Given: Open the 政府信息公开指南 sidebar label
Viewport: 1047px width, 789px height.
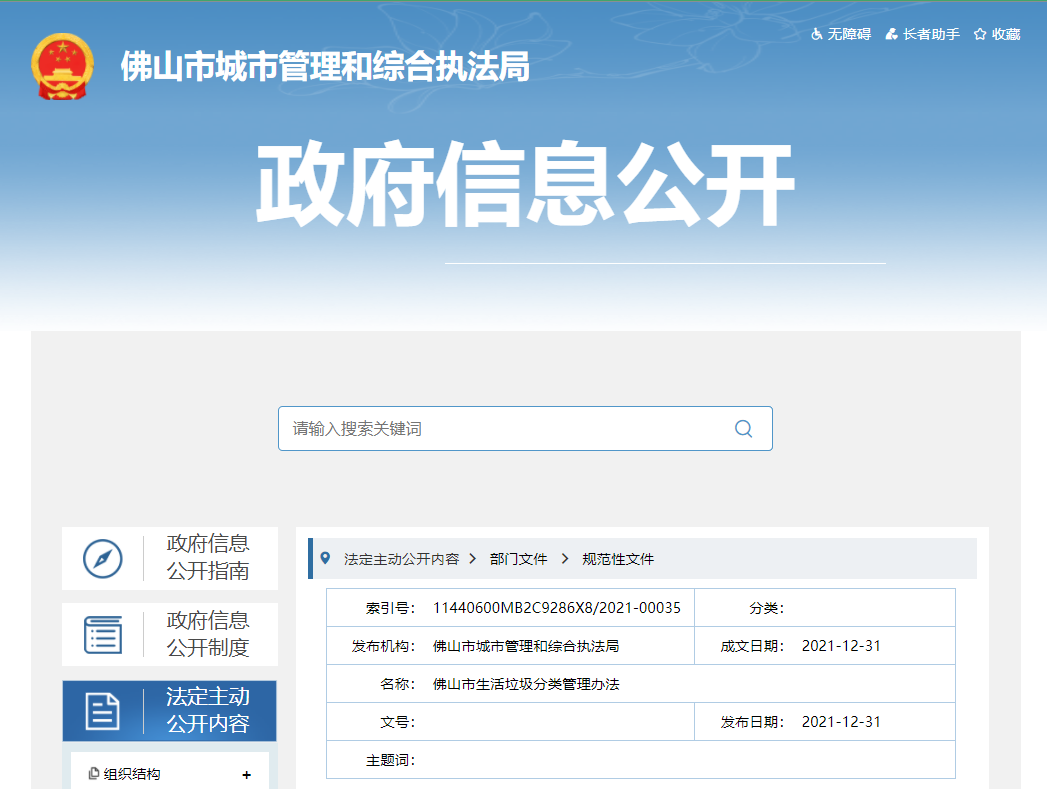Looking at the screenshot, I should [x=208, y=558].
